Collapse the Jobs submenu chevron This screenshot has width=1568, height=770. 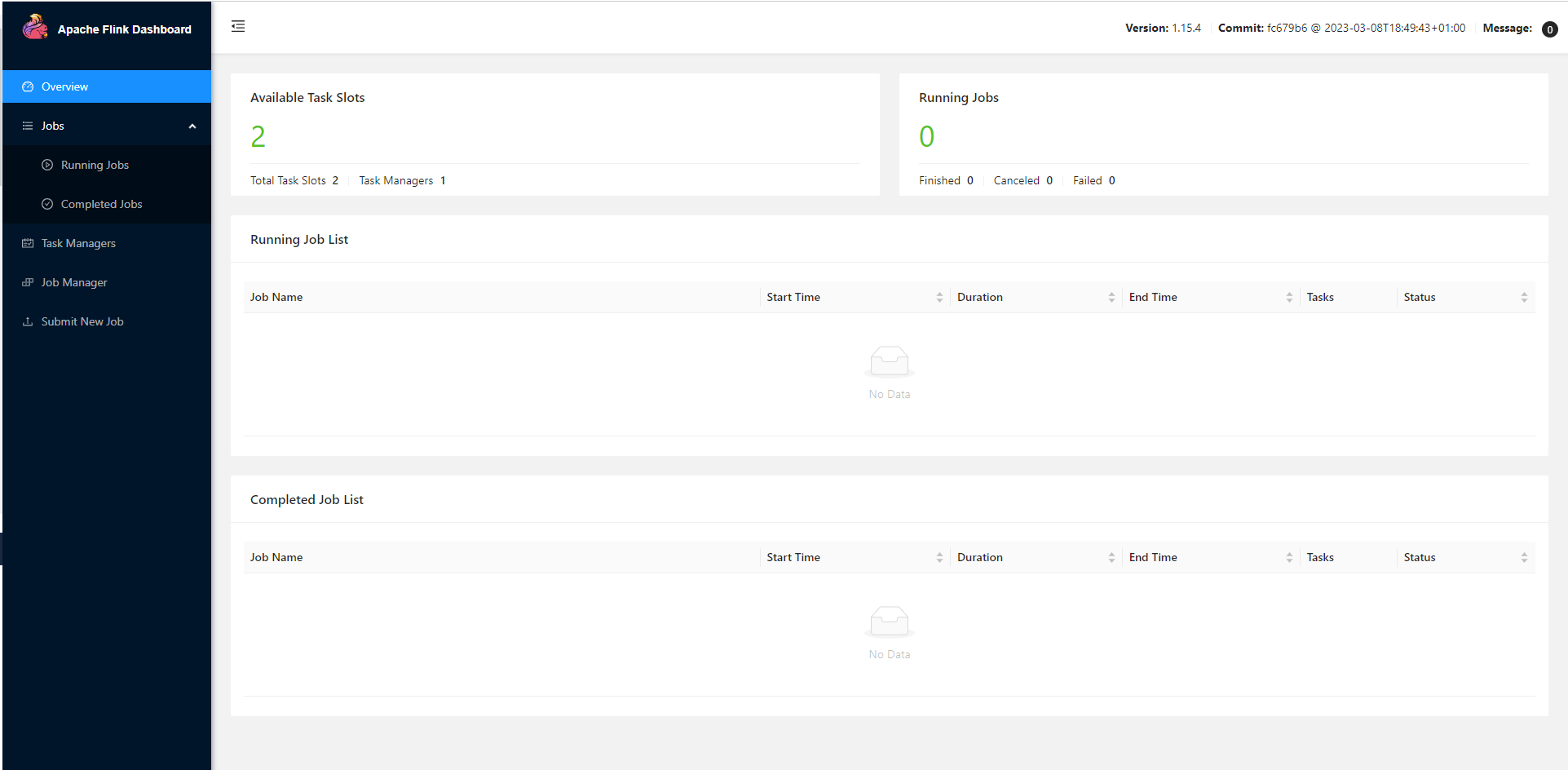click(x=192, y=126)
